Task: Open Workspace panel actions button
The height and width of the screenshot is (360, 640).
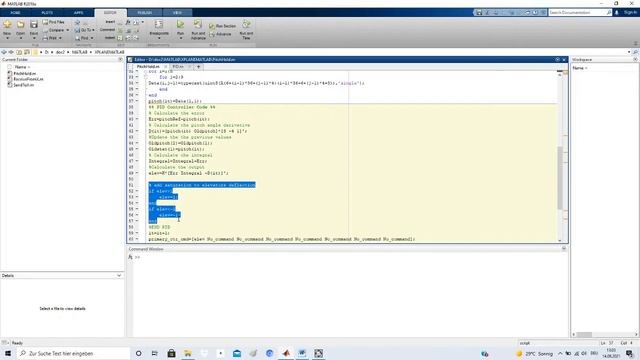Action: click(635, 60)
